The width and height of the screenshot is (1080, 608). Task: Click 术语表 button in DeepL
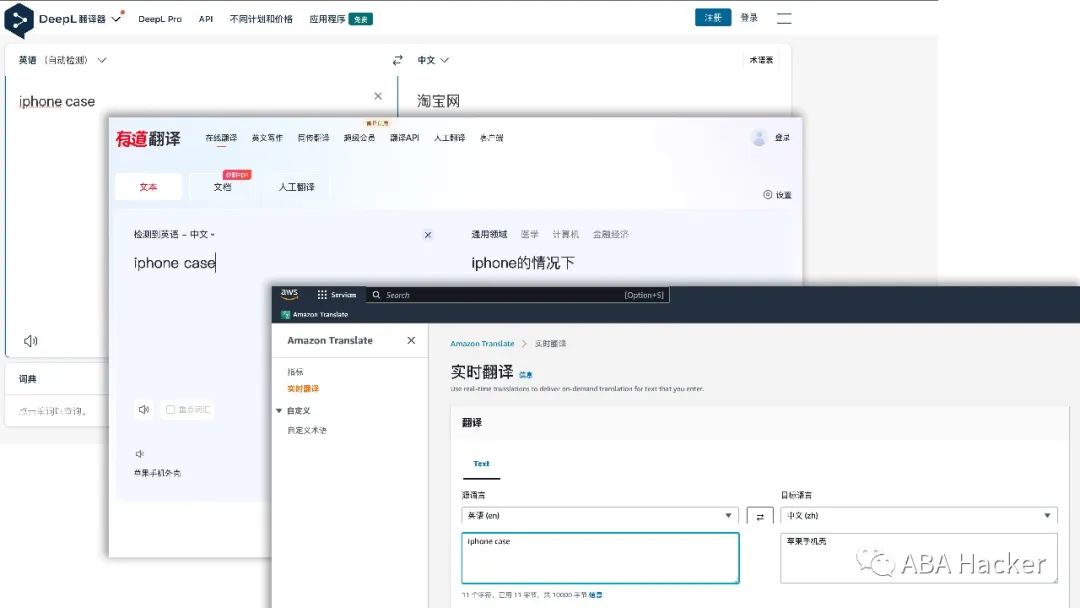pyautogui.click(x=761, y=61)
